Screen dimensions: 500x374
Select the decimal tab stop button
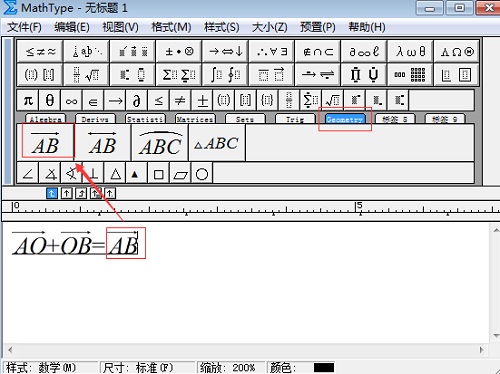point(110,193)
